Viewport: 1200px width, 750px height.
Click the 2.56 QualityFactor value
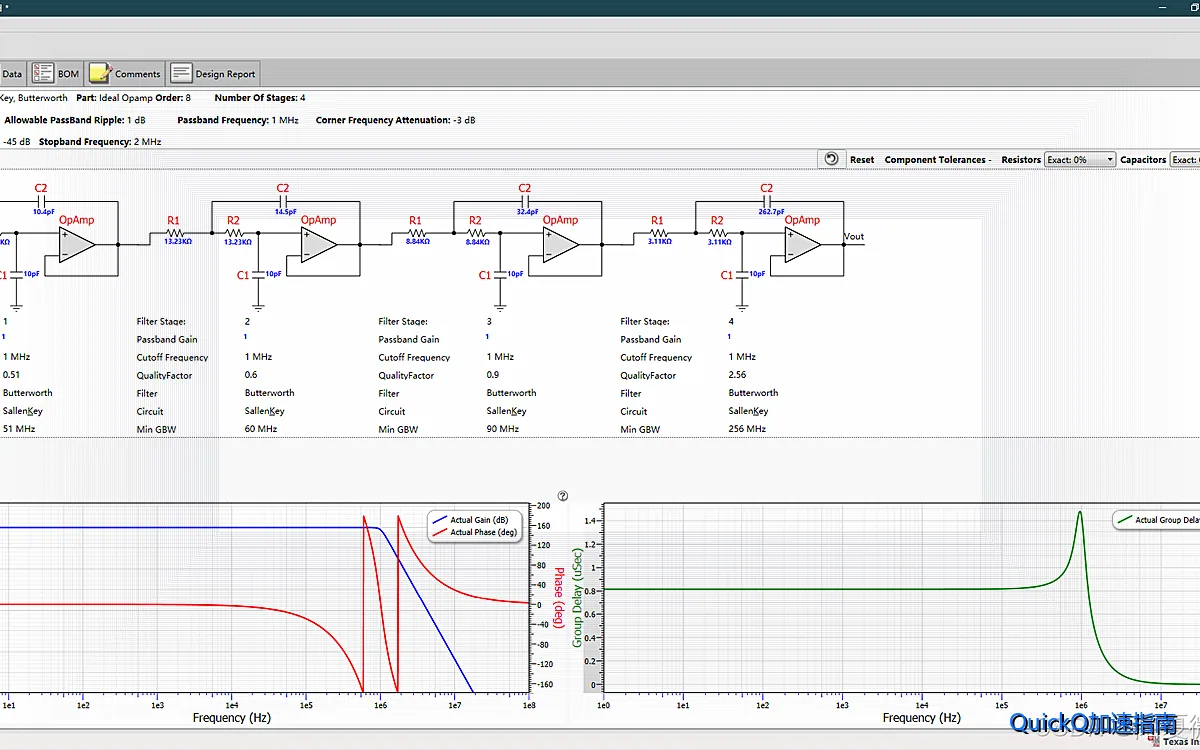738,375
